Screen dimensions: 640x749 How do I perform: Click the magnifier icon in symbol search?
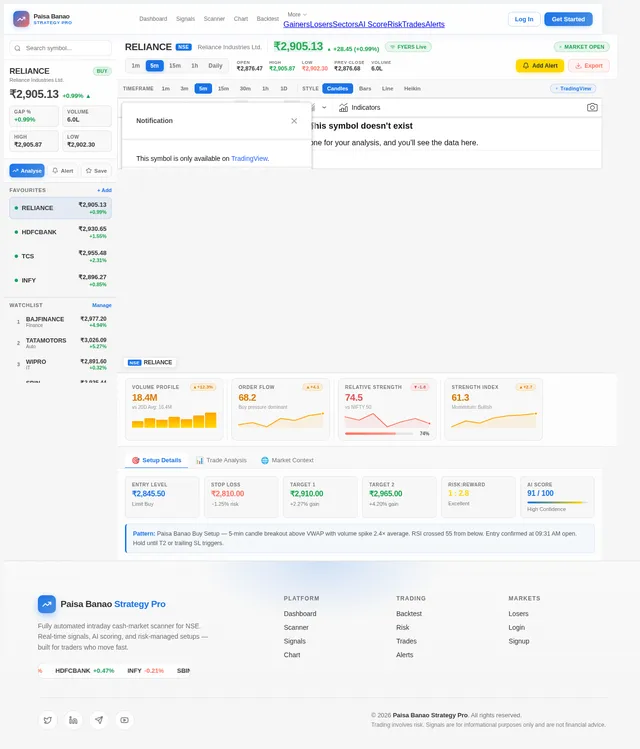click(x=18, y=48)
